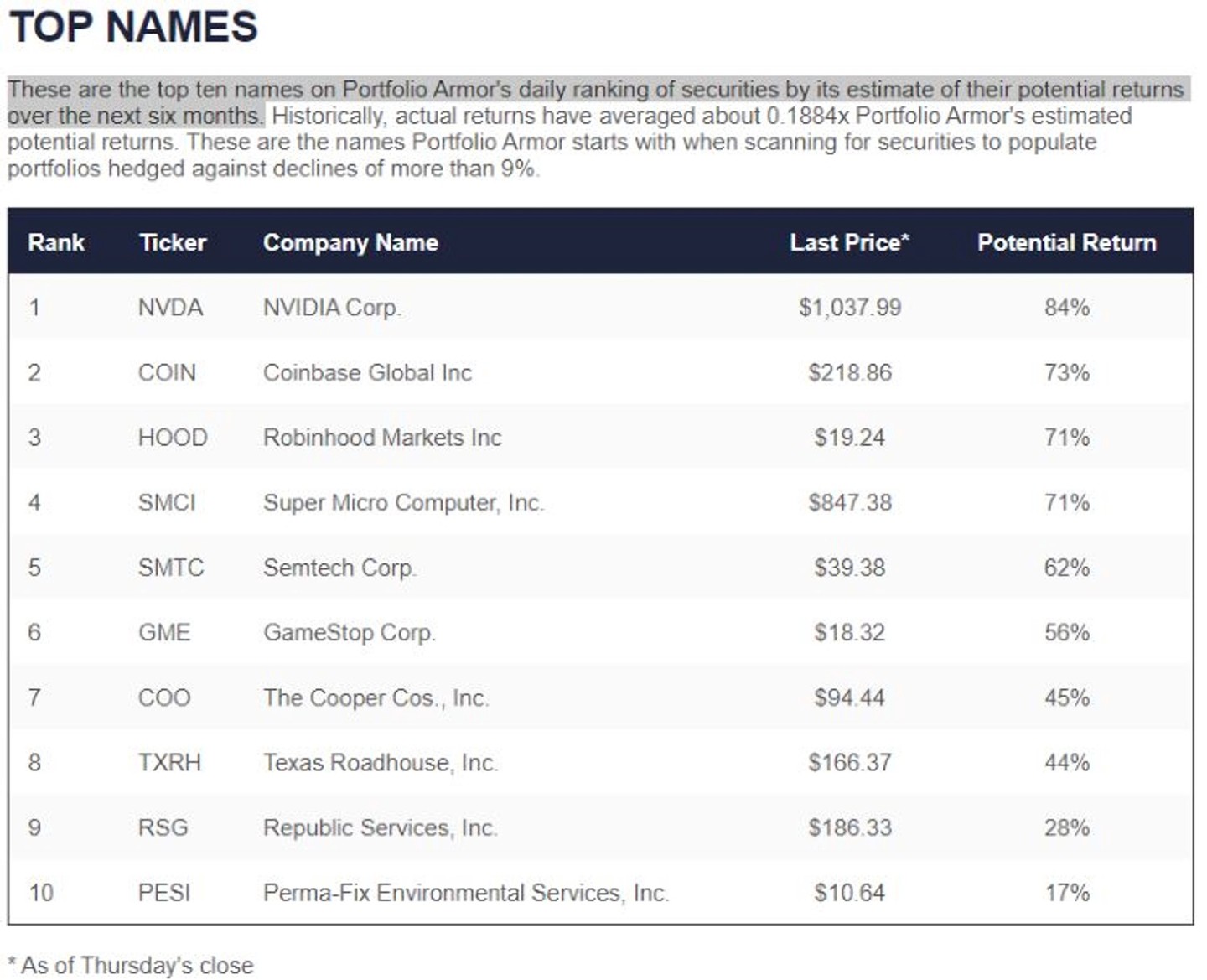Click the 84% potential return value
The height and width of the screenshot is (980, 1207).
point(1067,308)
